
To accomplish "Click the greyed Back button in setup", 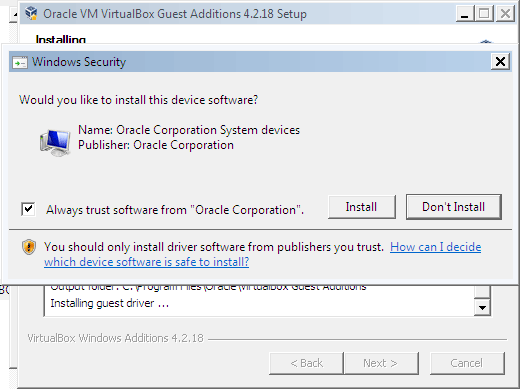I will point(306,363).
